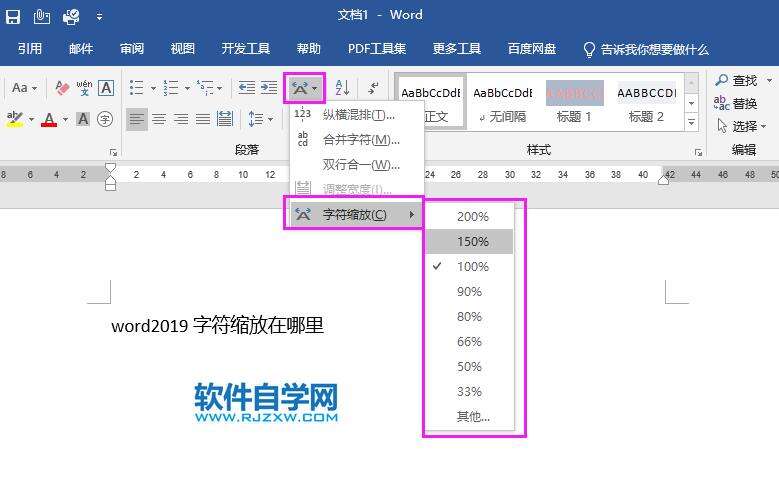Choose 150% character scaling
This screenshot has width=779, height=477.
[x=469, y=241]
